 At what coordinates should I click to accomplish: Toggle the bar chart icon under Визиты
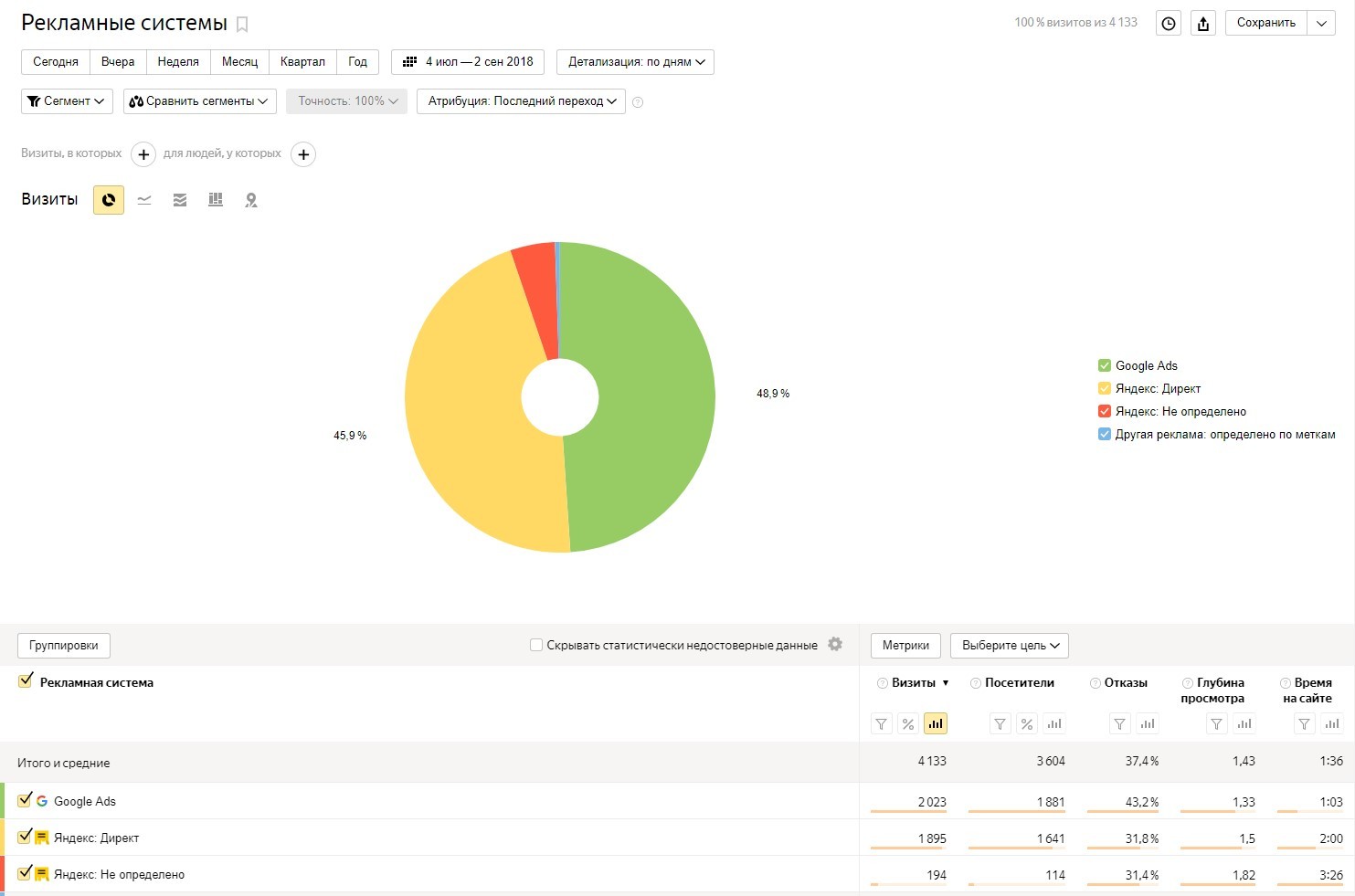click(x=936, y=724)
